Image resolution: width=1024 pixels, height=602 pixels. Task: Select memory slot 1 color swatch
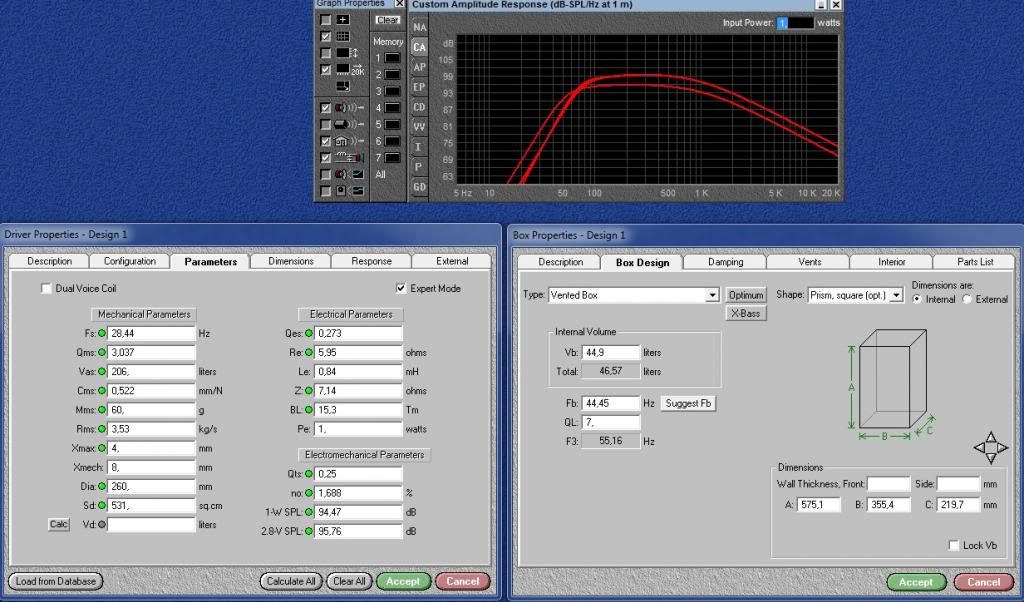coord(393,58)
